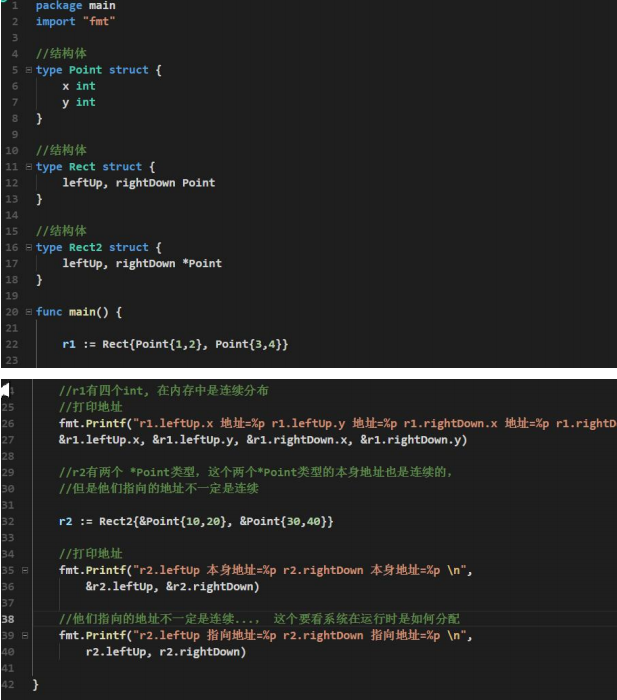Click line number 32 in gutter
Screen dimensions: 617x700
[8, 521]
